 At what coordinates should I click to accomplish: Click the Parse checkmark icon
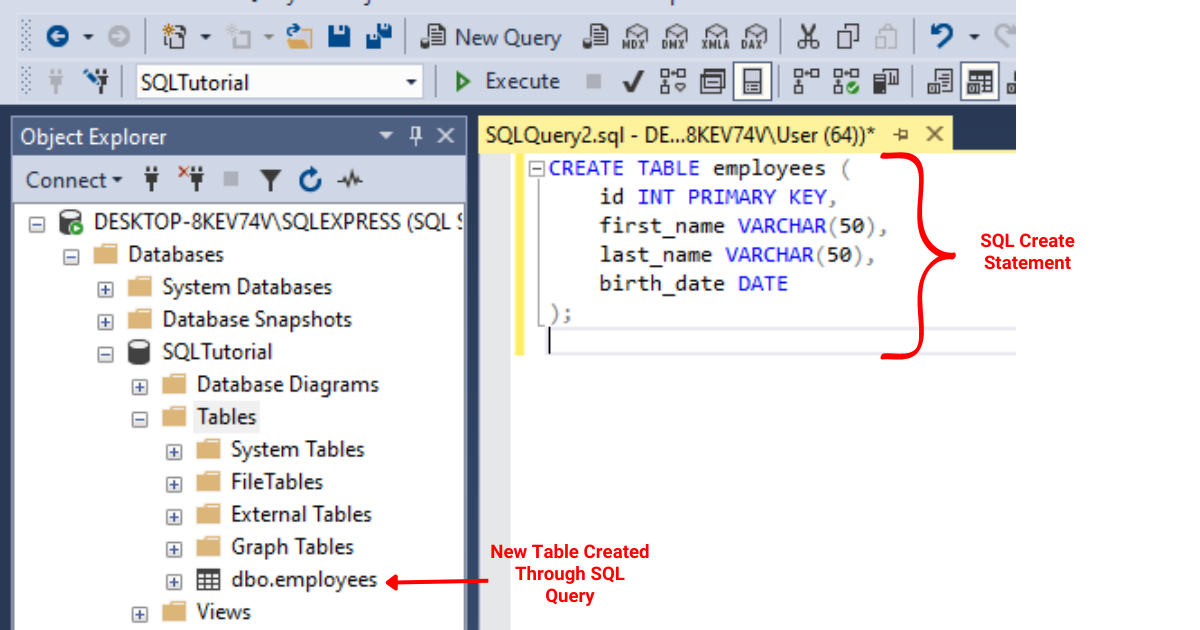pos(632,82)
